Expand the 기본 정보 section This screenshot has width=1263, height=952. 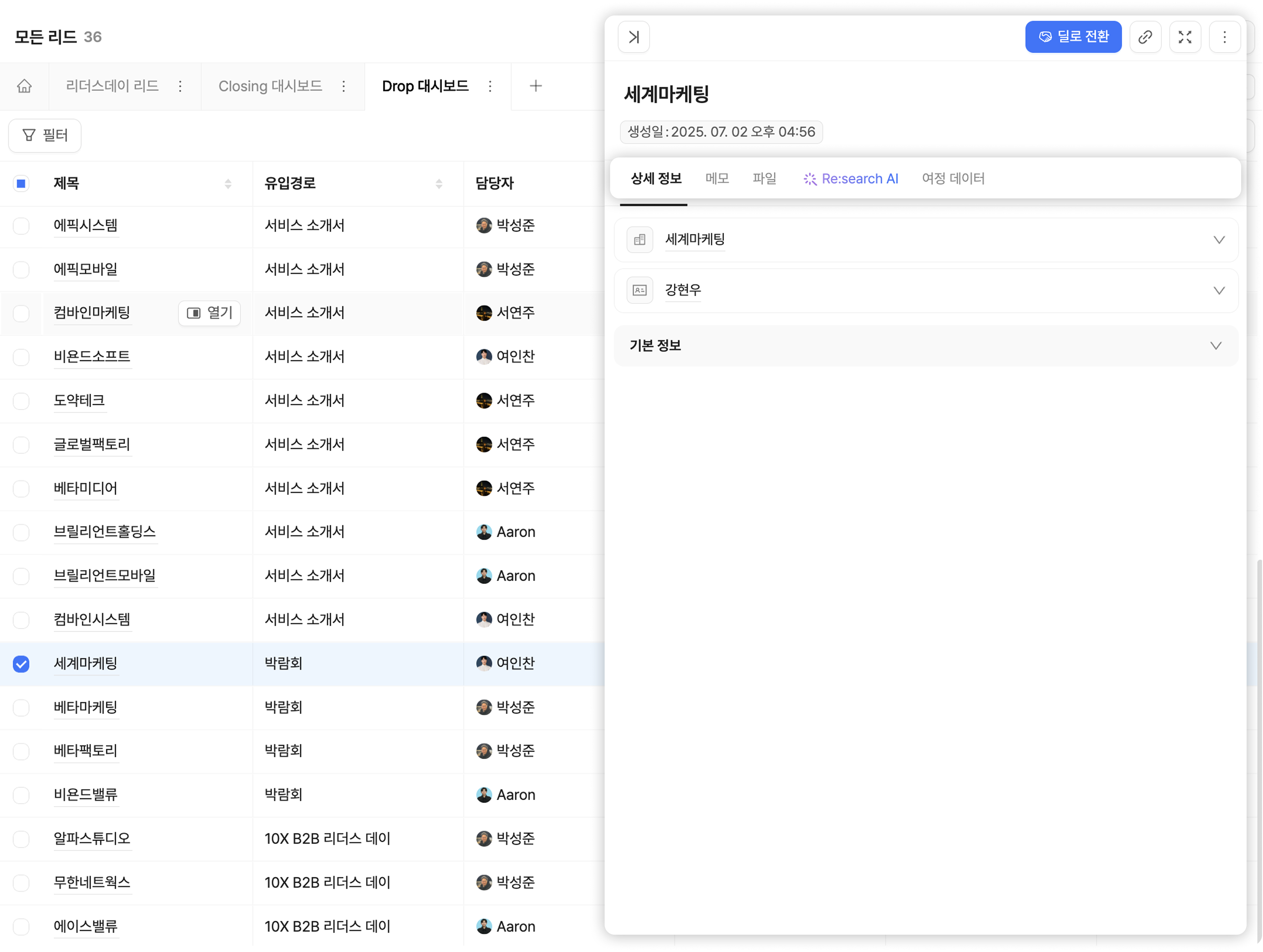(1216, 346)
